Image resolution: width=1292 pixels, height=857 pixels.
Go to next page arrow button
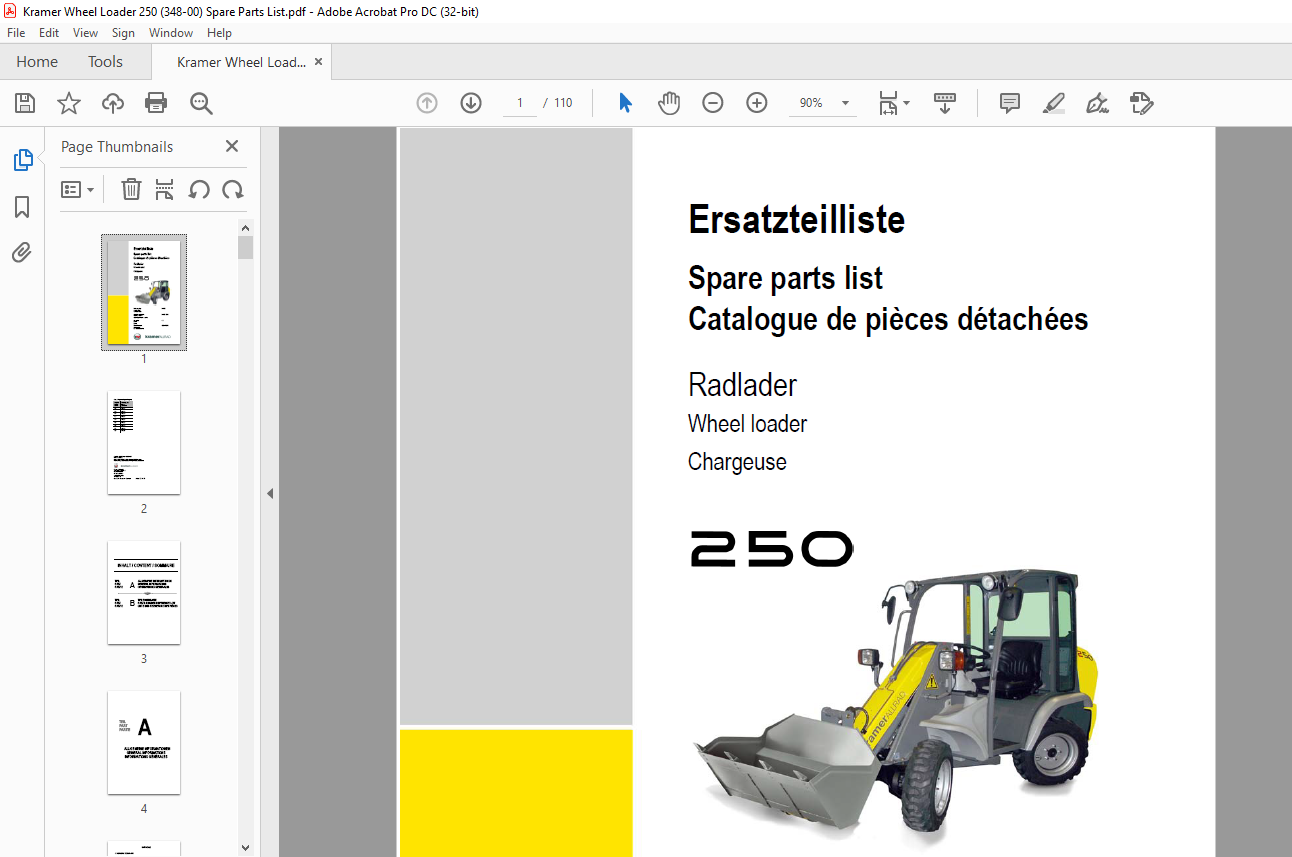point(471,103)
